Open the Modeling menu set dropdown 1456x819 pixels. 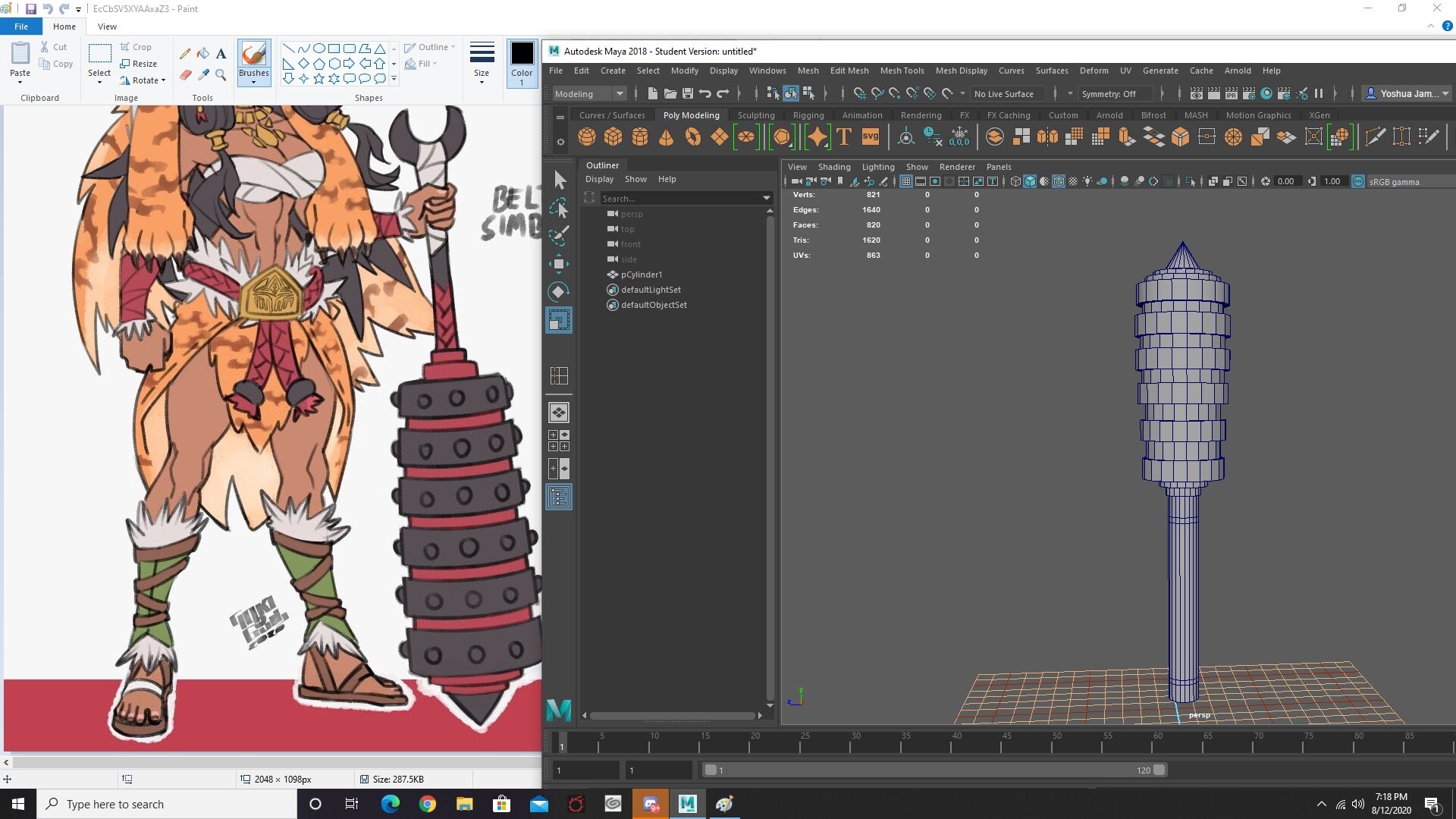588,94
